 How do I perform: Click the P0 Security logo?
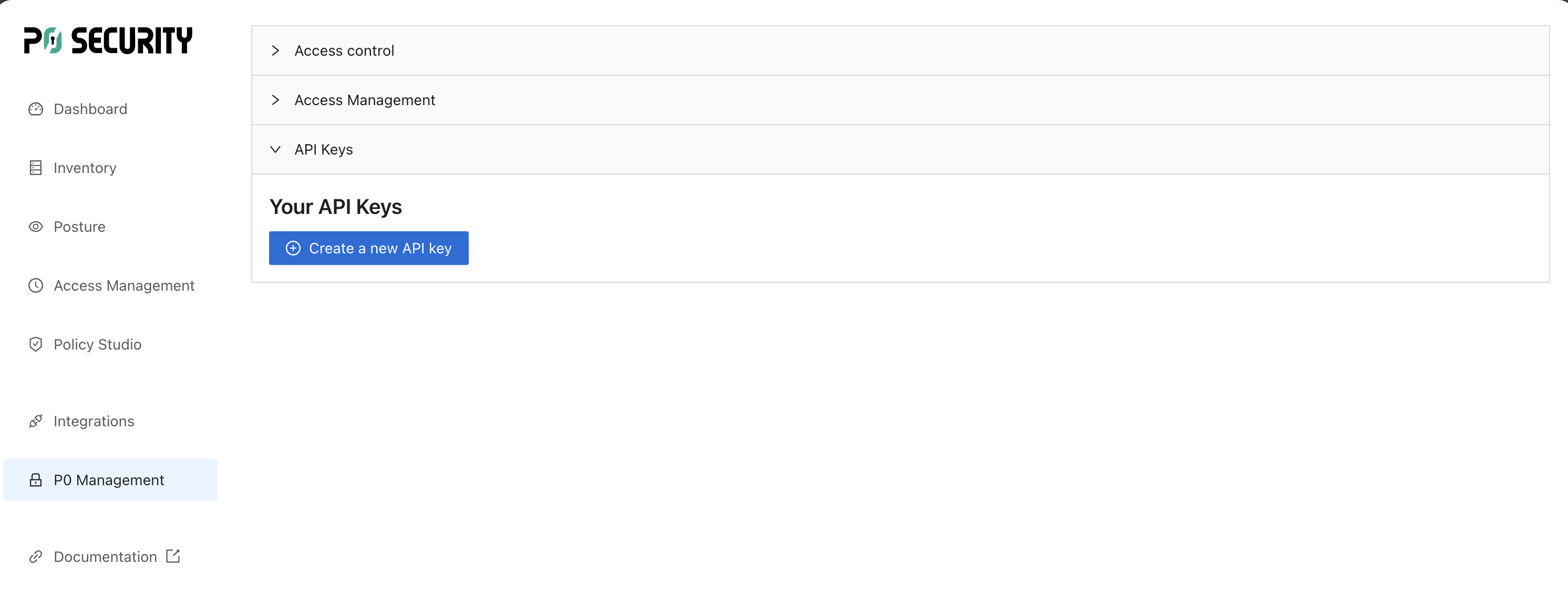[108, 40]
